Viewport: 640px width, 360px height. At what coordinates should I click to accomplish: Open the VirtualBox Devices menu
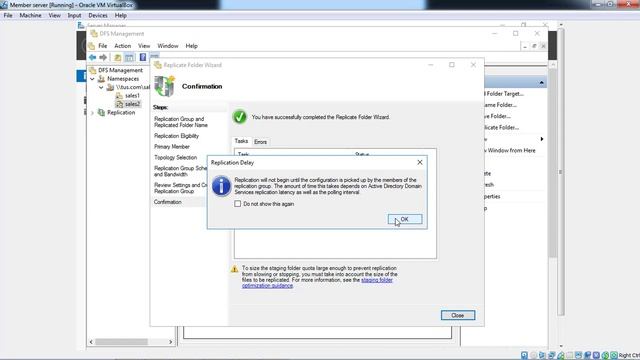click(x=98, y=16)
